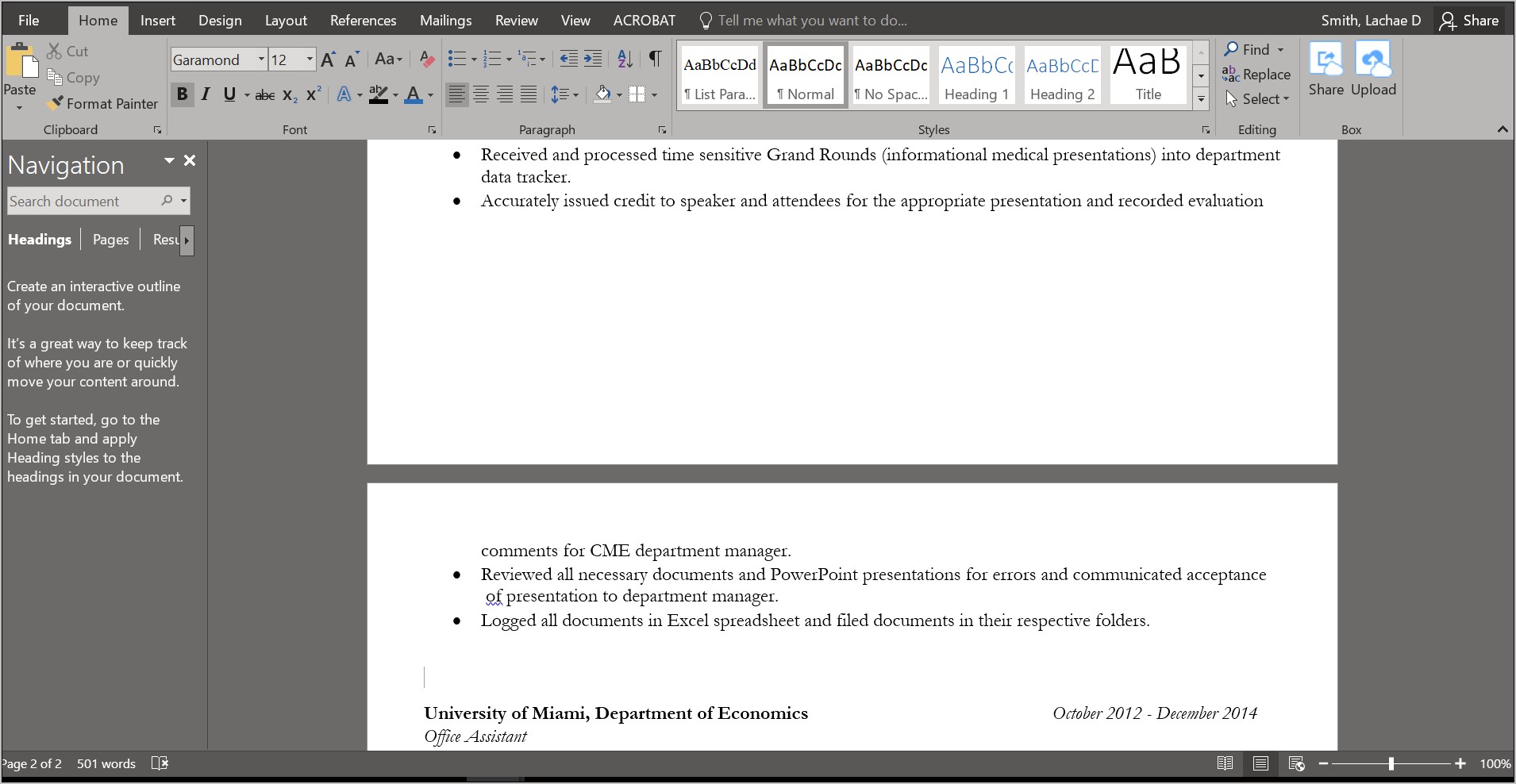
Task: Click the 100% zoom level
Action: point(1495,763)
